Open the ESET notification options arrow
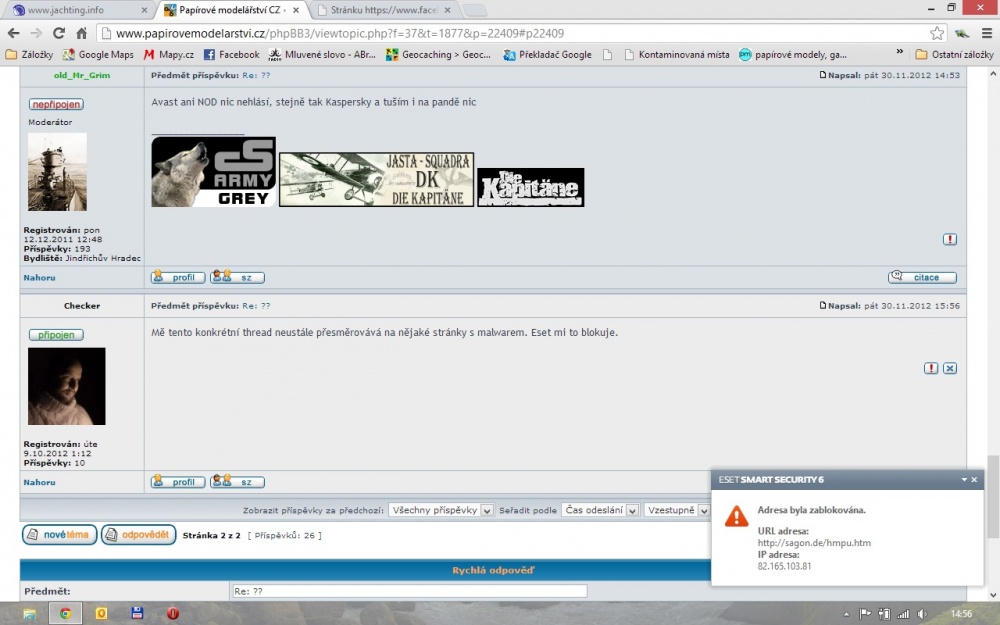1000x625 pixels. point(964,480)
